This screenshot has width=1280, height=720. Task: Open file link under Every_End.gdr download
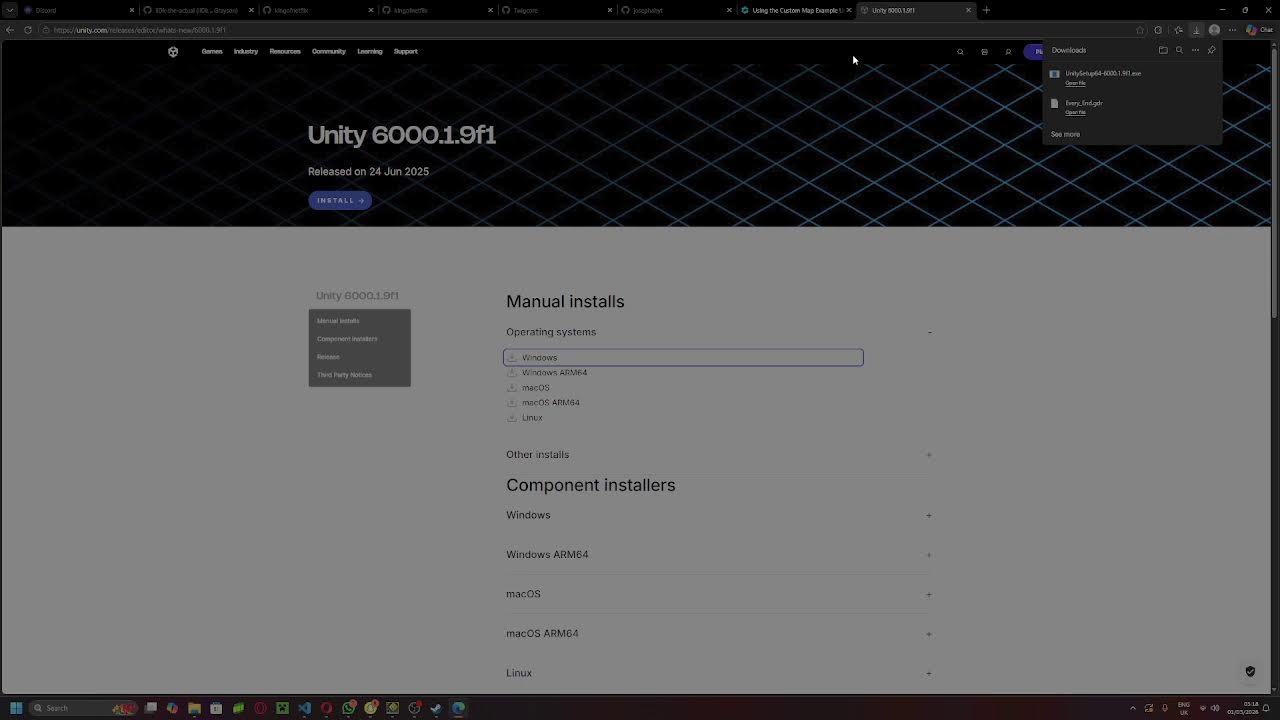(1075, 112)
